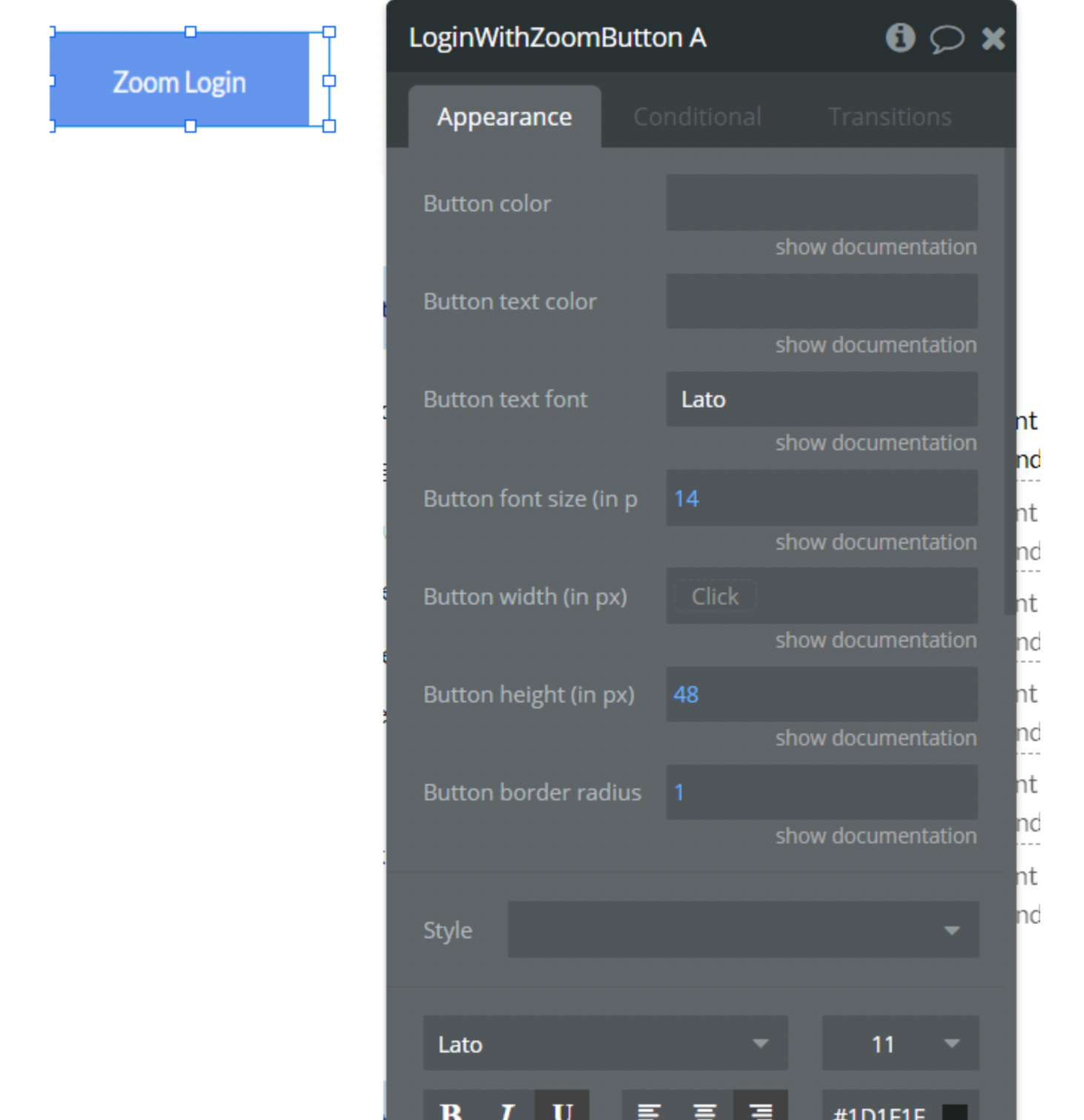Click the Button border radius value 1
Viewport: 1084px width, 1120px height.
coord(678,792)
